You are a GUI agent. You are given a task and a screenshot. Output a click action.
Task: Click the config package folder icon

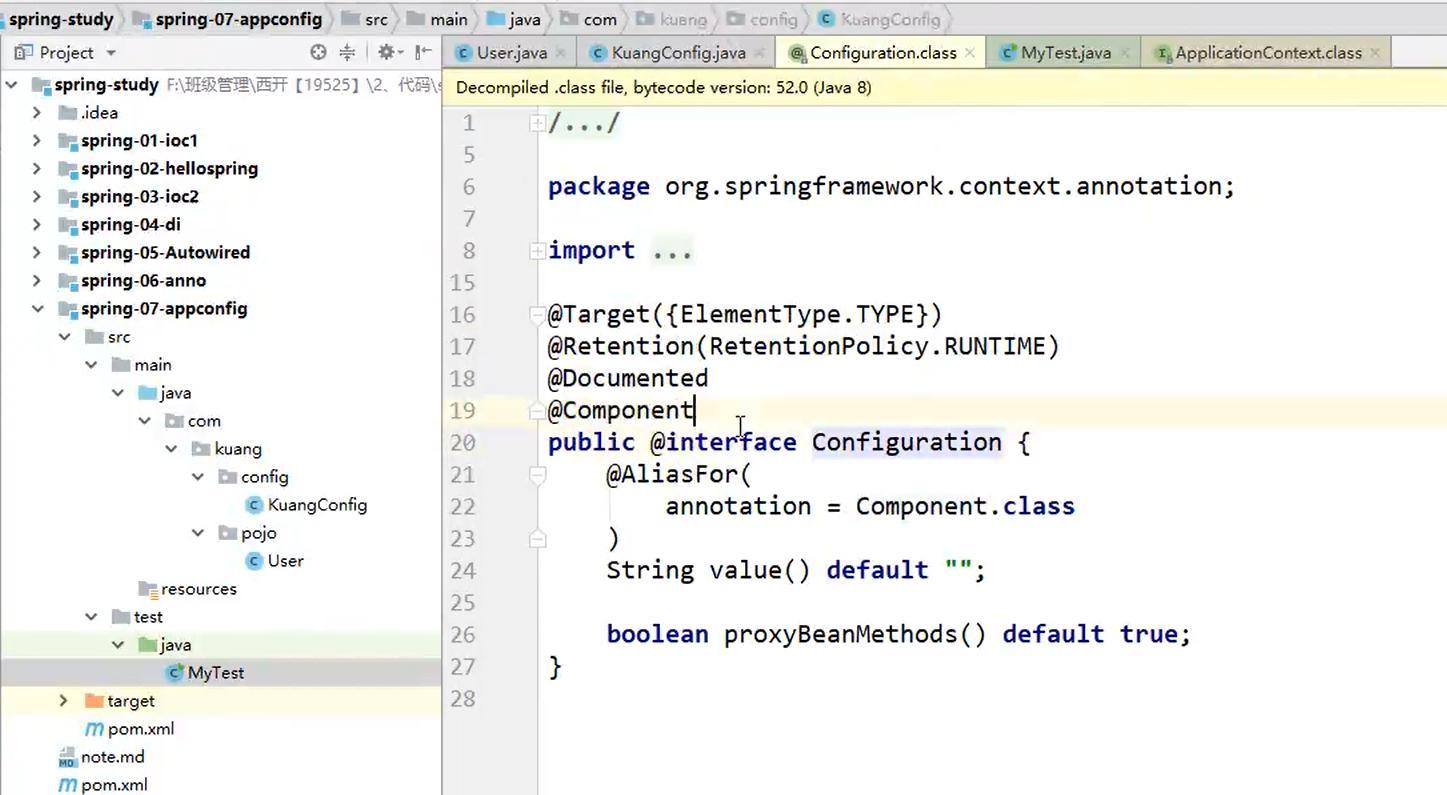[x=227, y=477]
